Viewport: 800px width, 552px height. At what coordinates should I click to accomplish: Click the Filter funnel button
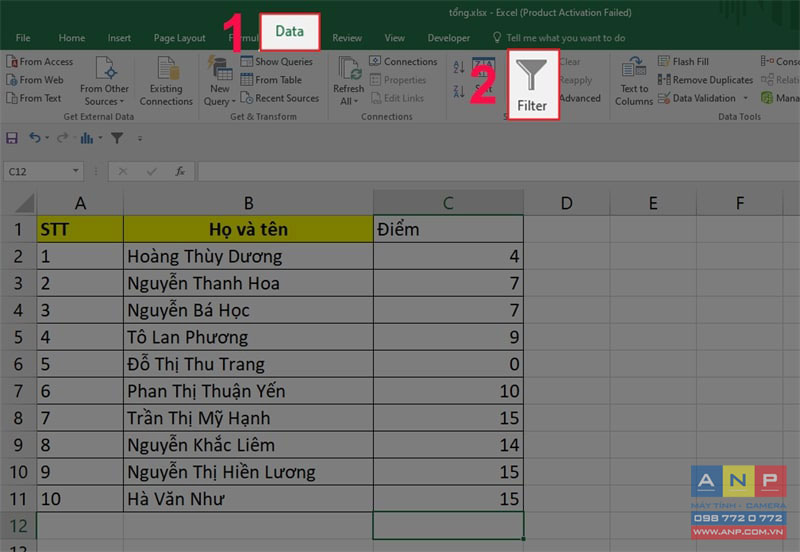pyautogui.click(x=532, y=84)
